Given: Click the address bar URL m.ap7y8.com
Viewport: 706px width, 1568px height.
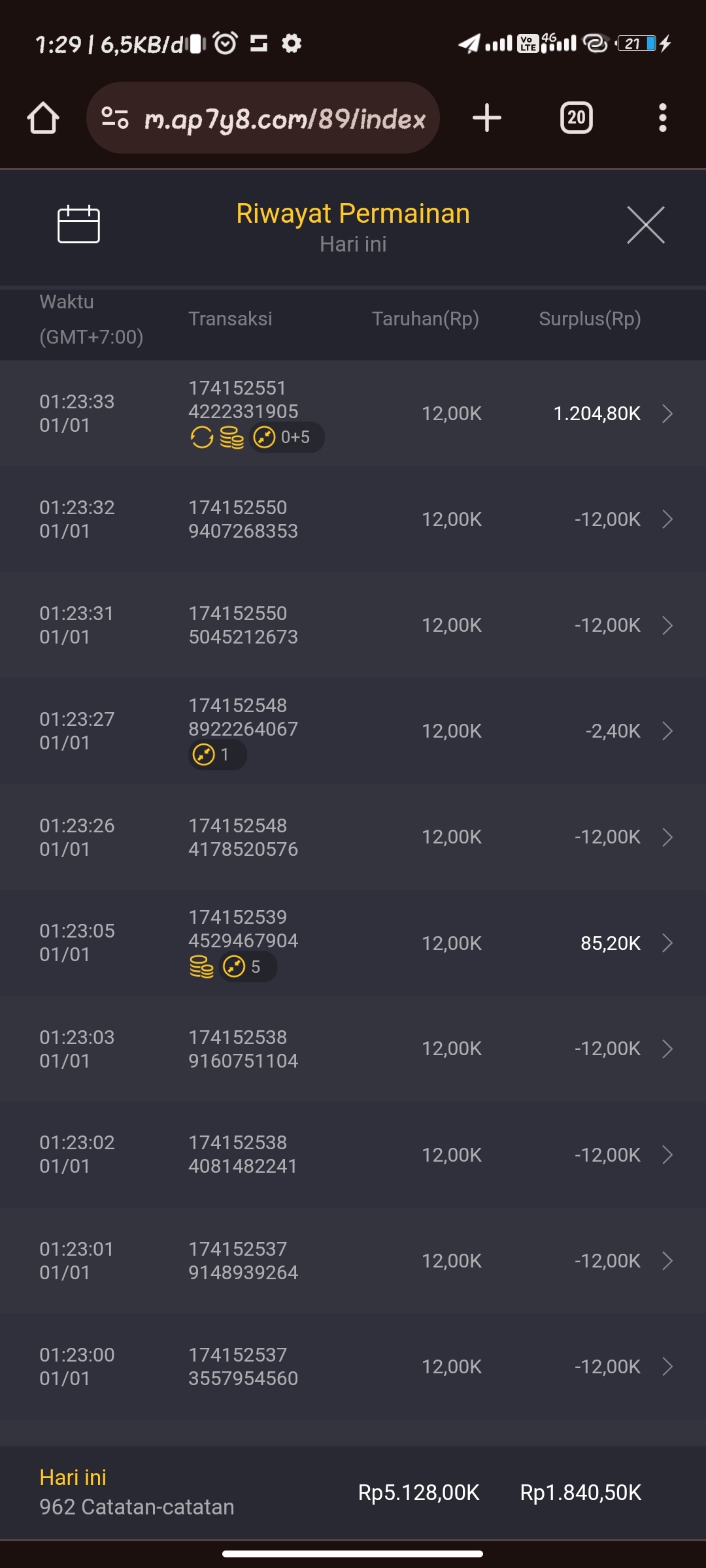Looking at the screenshot, I should tap(284, 119).
